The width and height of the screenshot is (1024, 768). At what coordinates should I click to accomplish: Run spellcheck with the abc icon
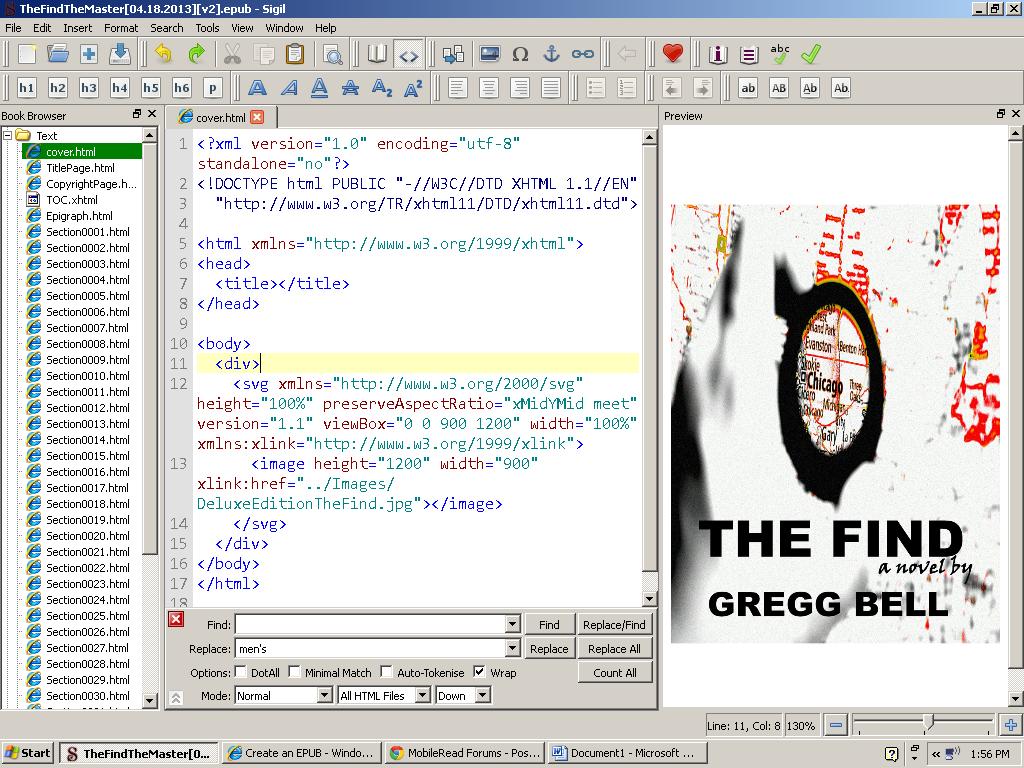(x=780, y=54)
